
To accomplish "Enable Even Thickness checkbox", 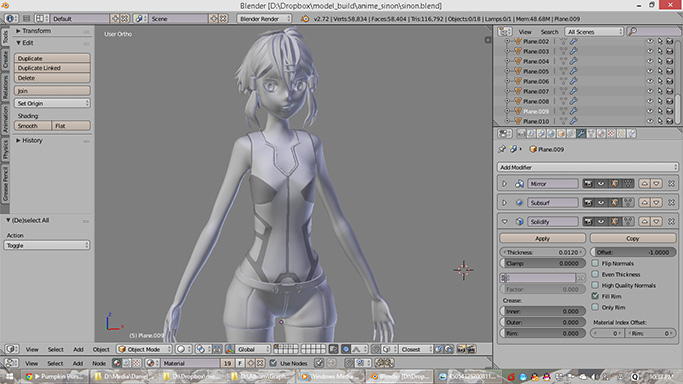I will [x=595, y=274].
